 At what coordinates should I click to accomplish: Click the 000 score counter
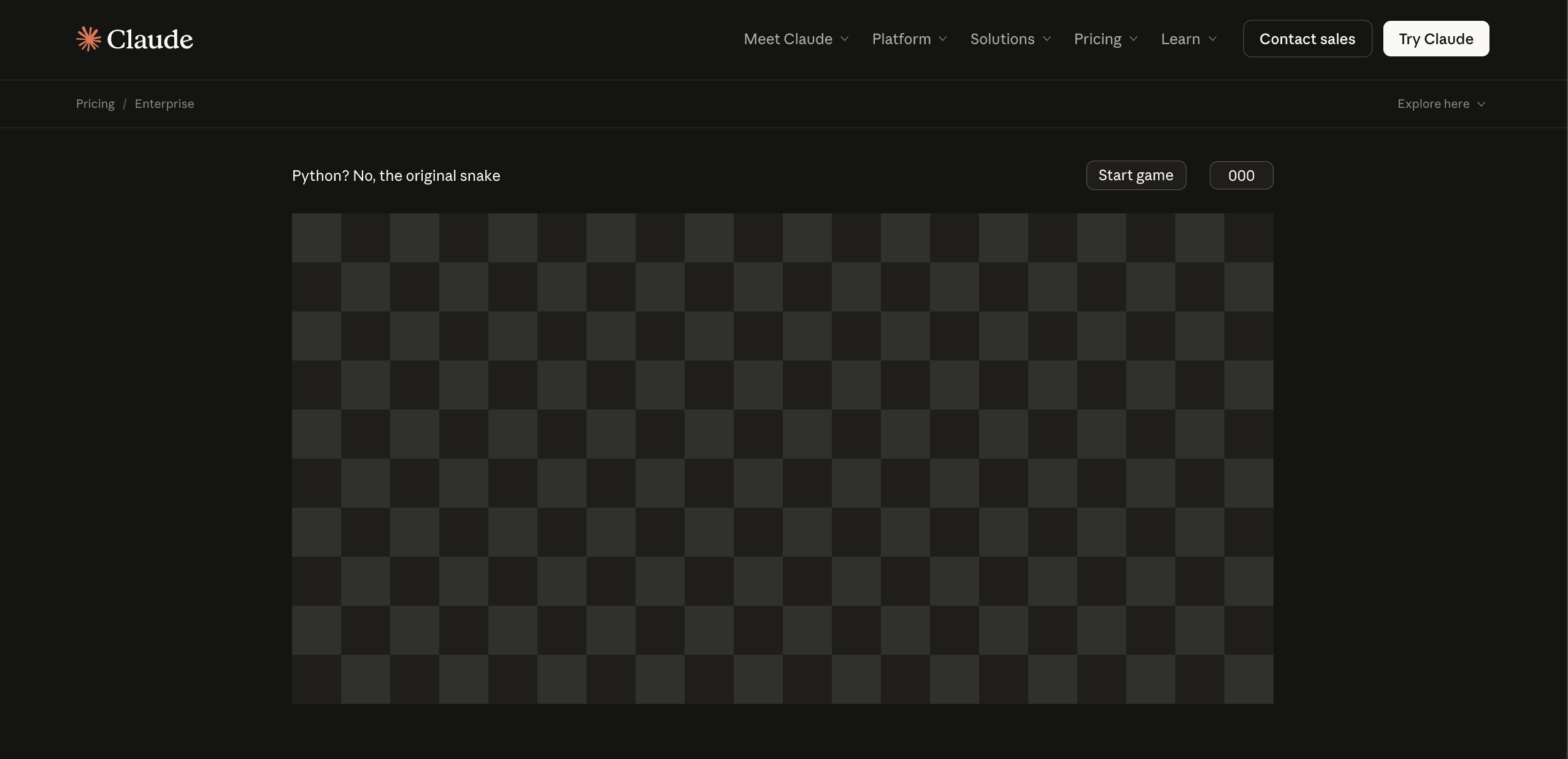click(1241, 175)
